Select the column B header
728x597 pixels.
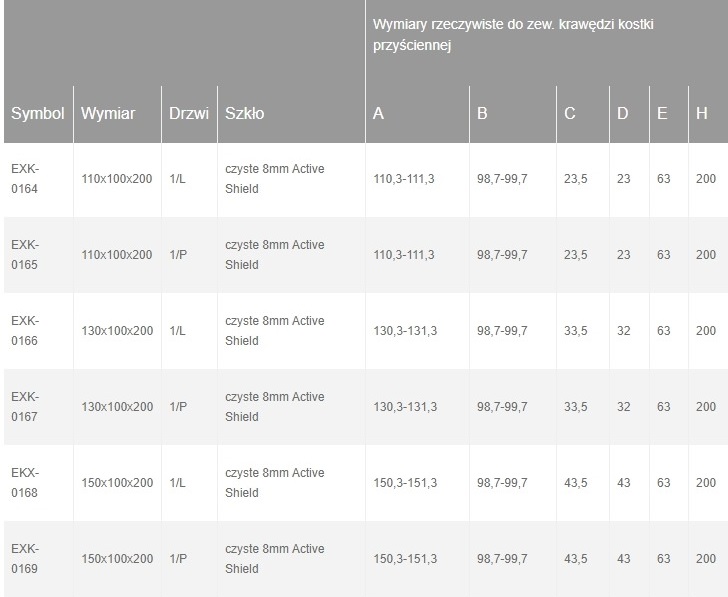point(482,114)
